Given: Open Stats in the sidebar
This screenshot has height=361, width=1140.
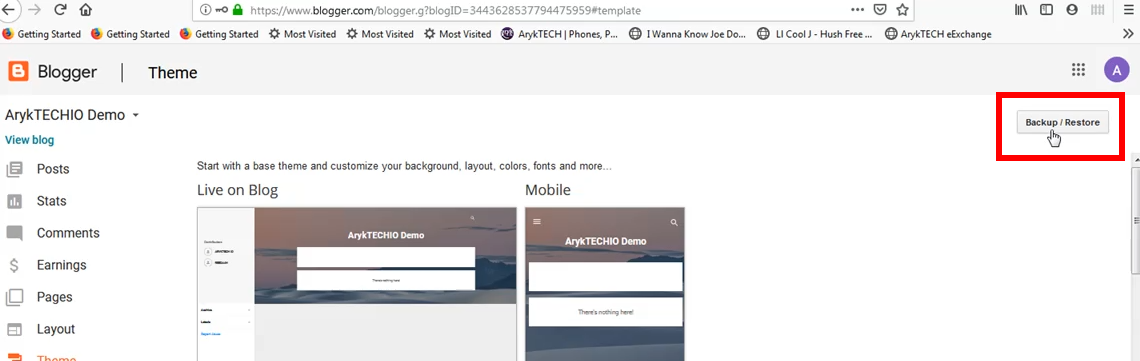Looking at the screenshot, I should click(52, 201).
